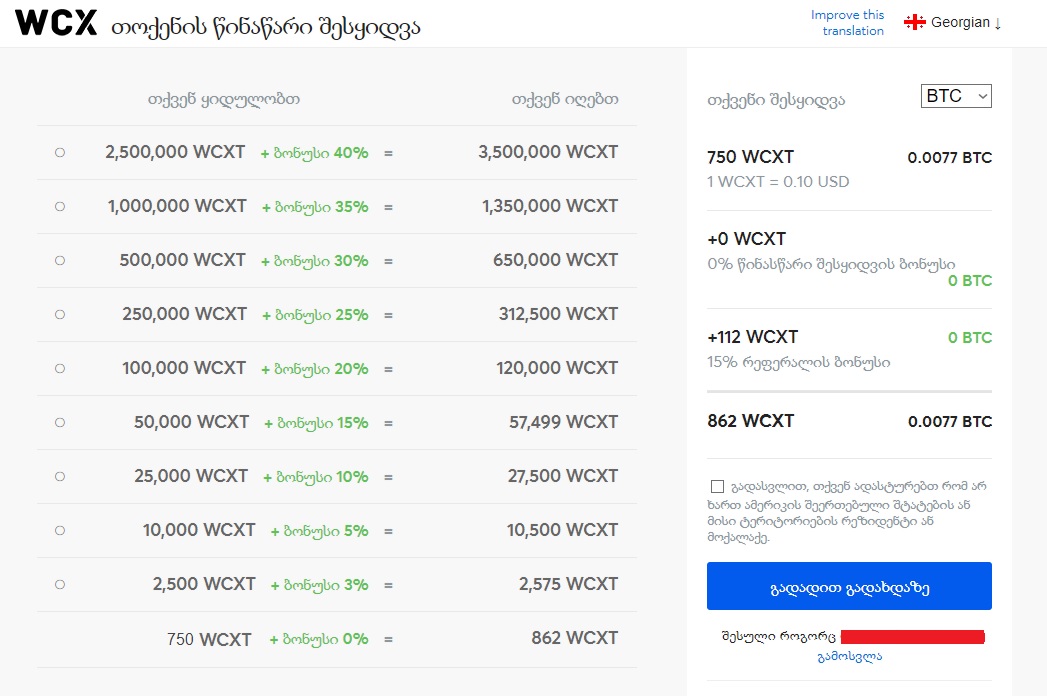Click the 862 WCXT total in purchase panel
Image resolution: width=1047 pixels, height=700 pixels.
[751, 421]
